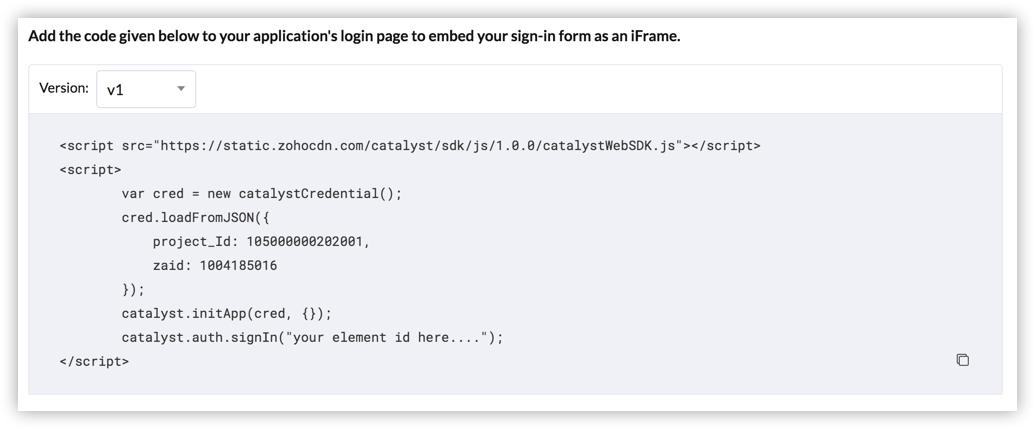This screenshot has height=429, width=1035.
Task: Click the iFrame embed instruction heading
Action: [x=354, y=36]
